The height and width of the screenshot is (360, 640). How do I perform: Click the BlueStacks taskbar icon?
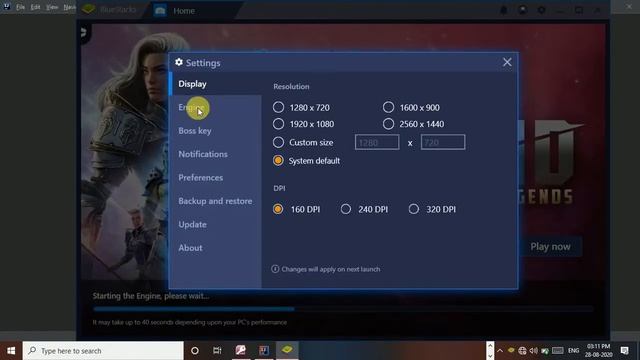click(287, 350)
